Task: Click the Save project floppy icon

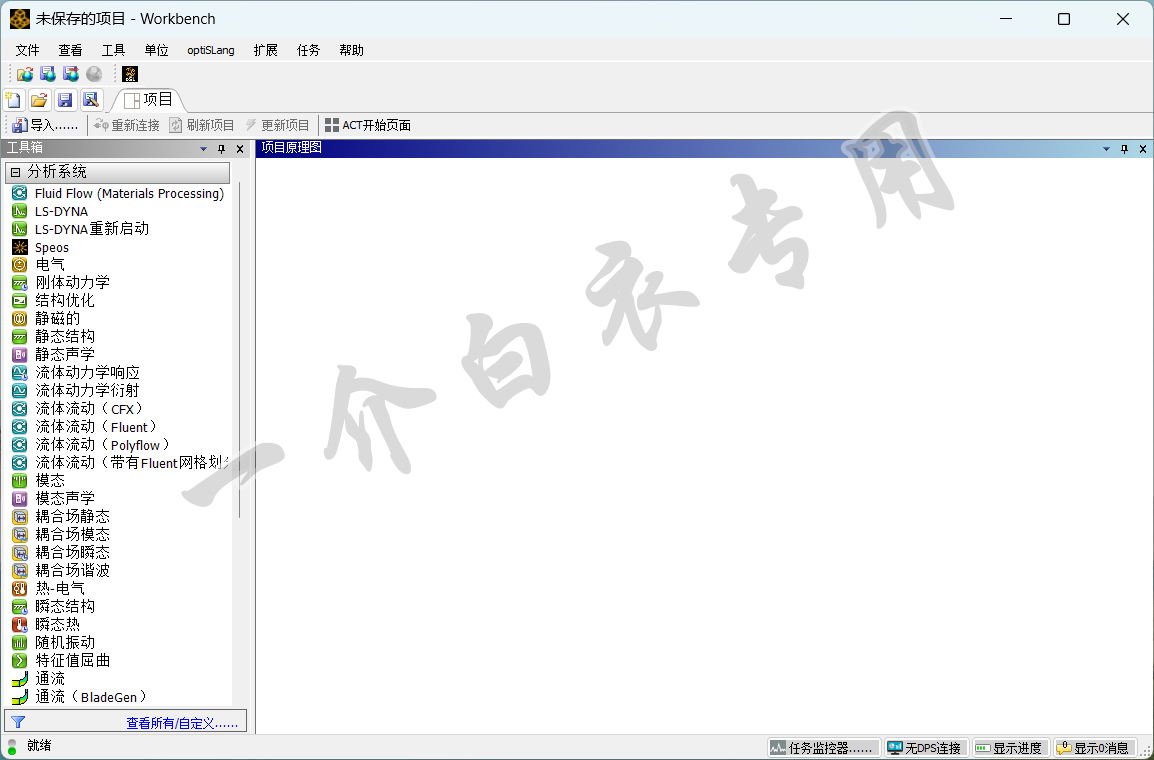Action: click(66, 99)
